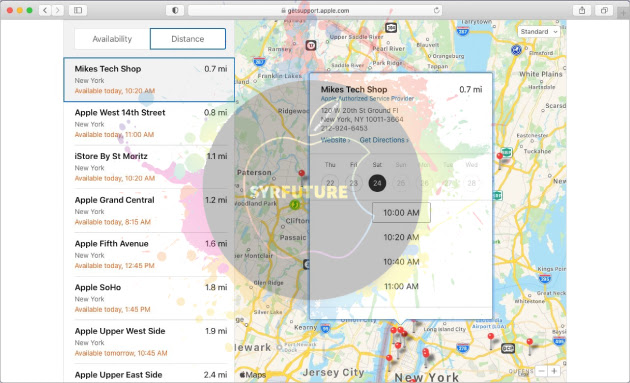Go forward with Safari's forward arrow
The width and height of the screenshot is (630, 383).
[x=58, y=10]
